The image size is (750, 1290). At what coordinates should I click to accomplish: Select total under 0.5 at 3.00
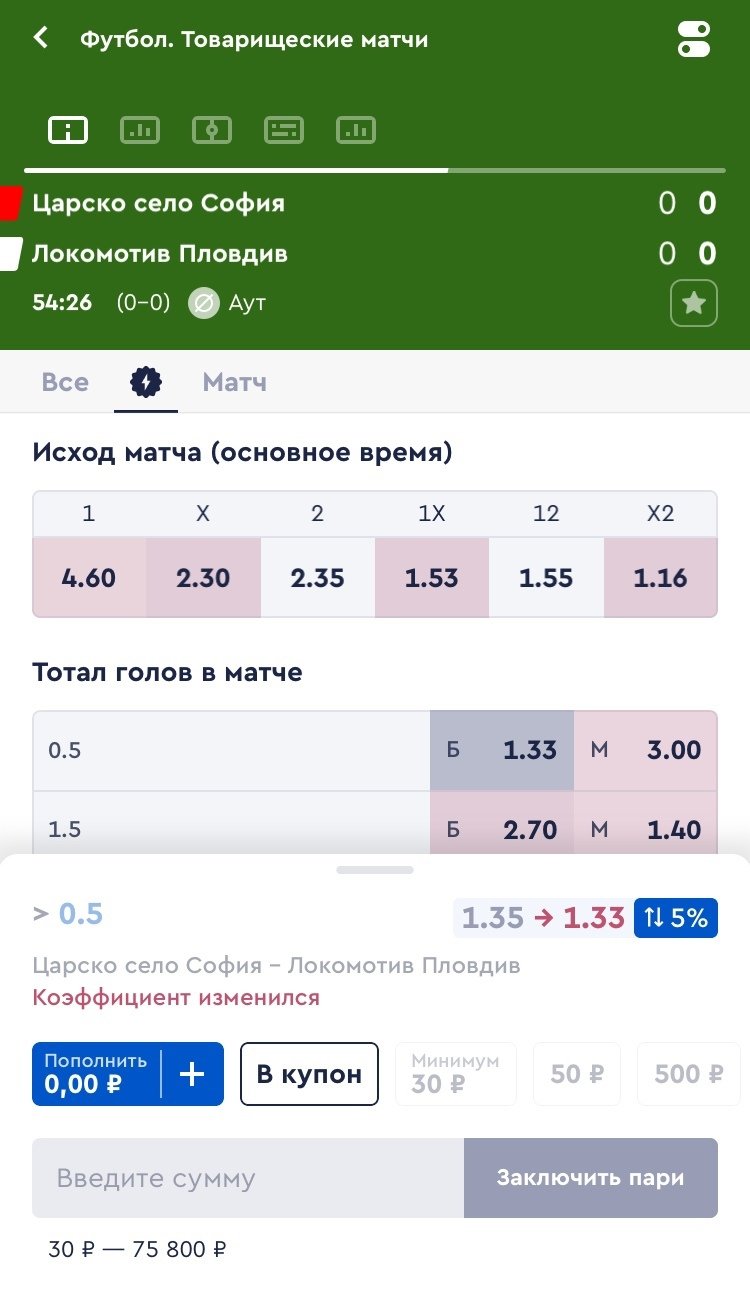tap(646, 750)
